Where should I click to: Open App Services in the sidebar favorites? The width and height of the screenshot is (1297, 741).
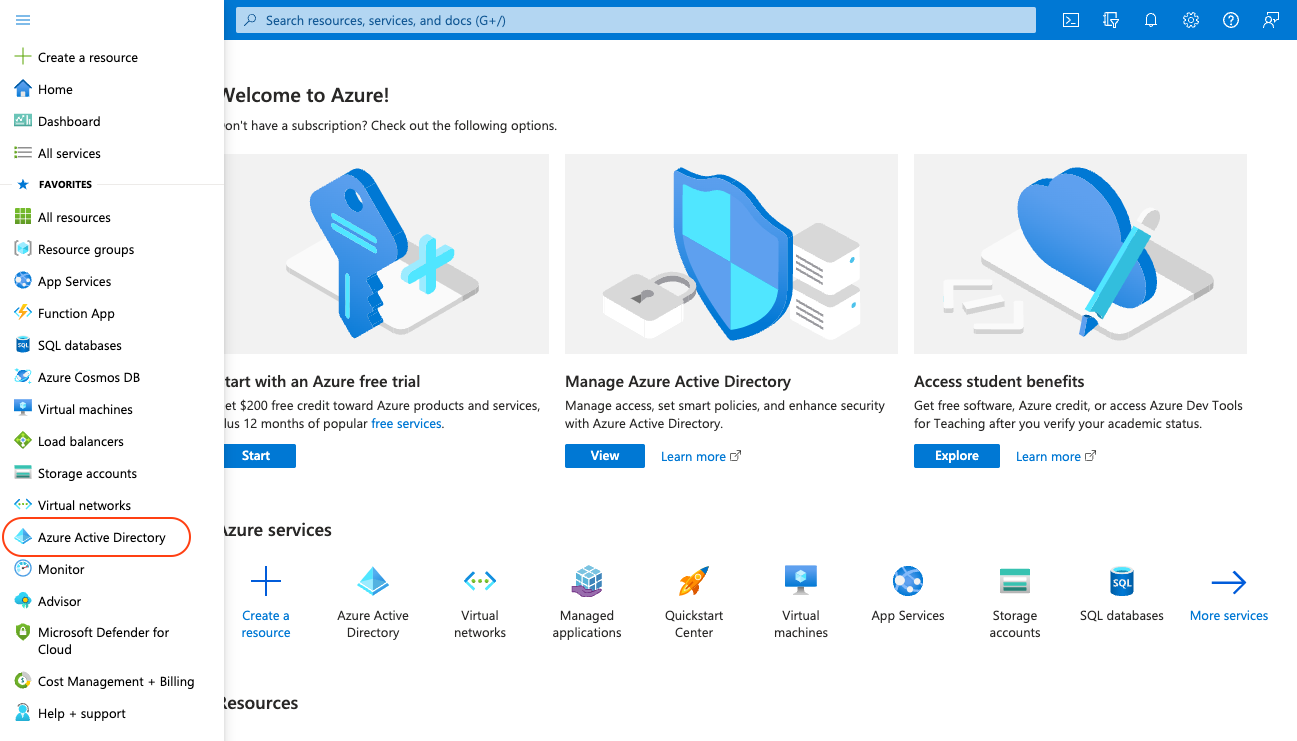point(74,281)
